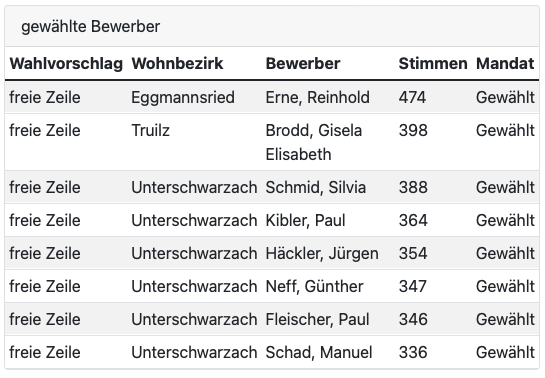Click the vote count 474
This screenshot has width=545, height=378.
click(412, 97)
